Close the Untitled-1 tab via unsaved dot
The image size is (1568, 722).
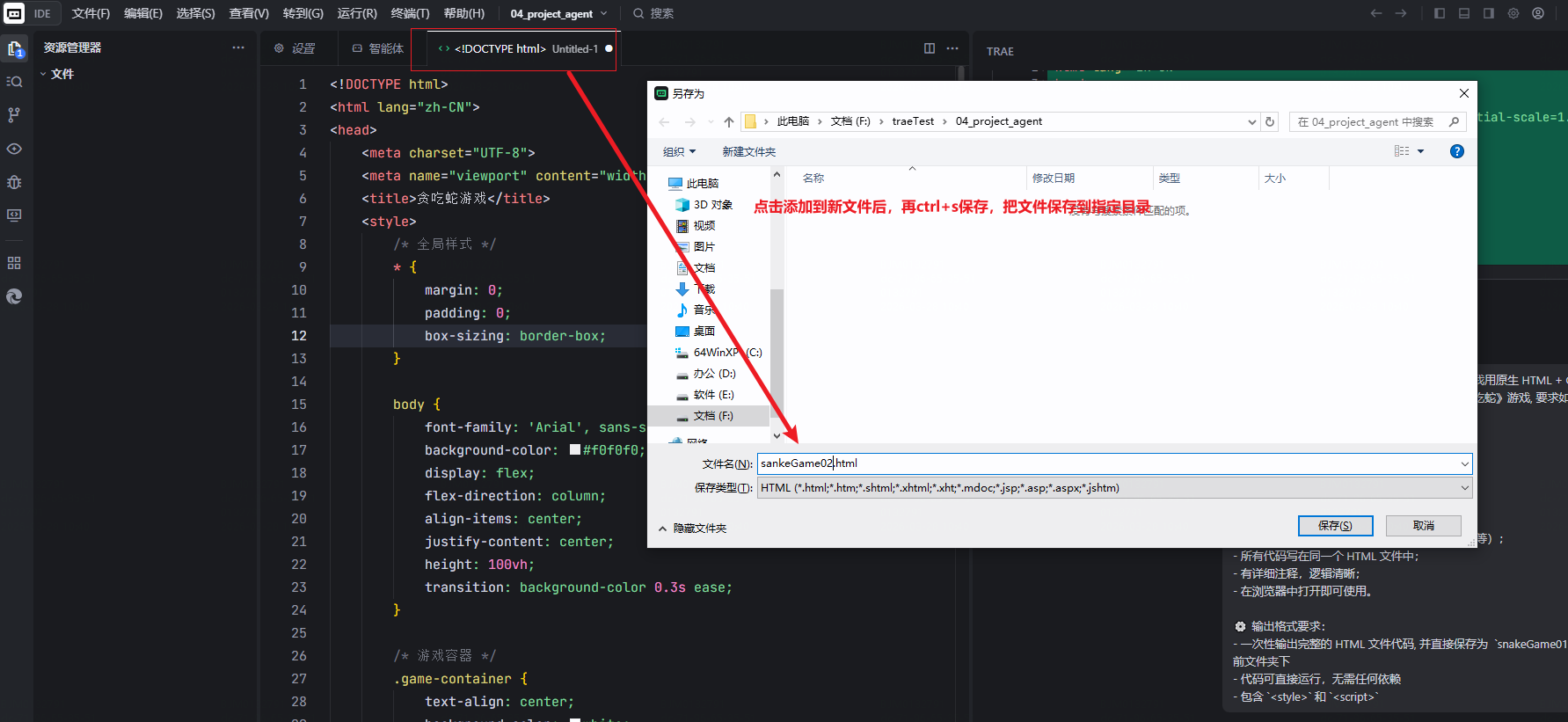point(609,48)
